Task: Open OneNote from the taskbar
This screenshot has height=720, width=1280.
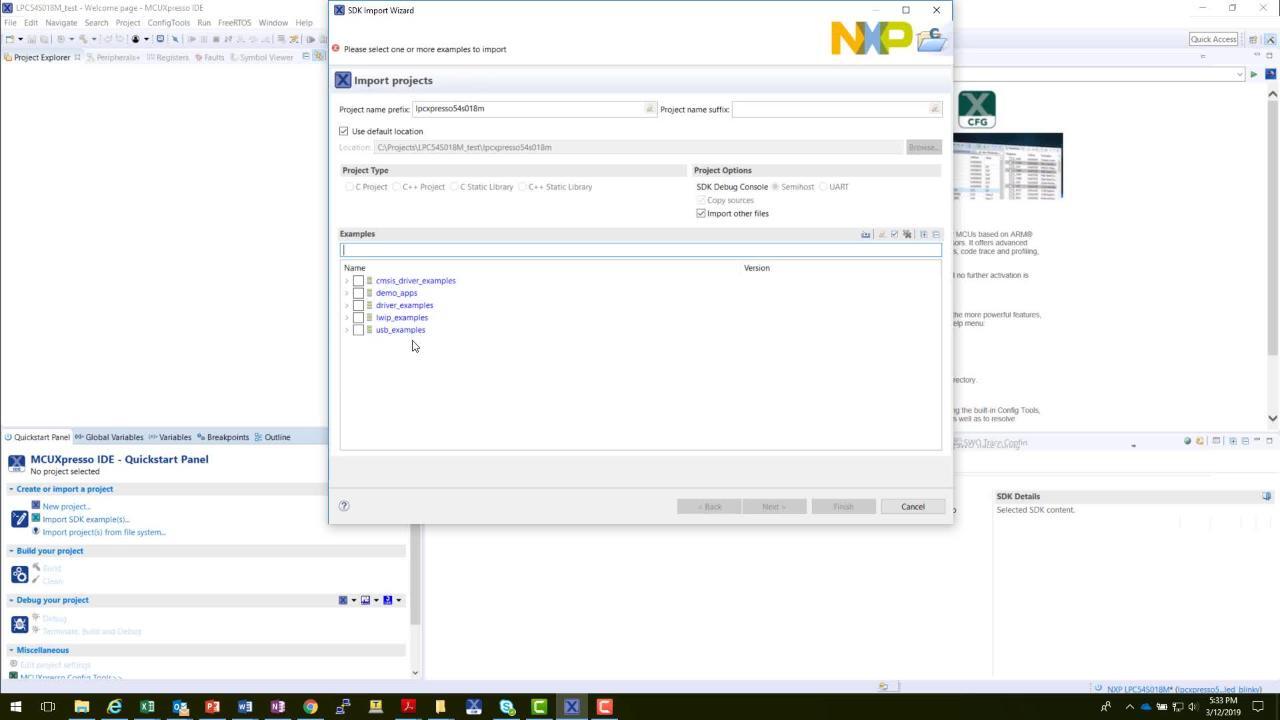Action: [x=278, y=707]
